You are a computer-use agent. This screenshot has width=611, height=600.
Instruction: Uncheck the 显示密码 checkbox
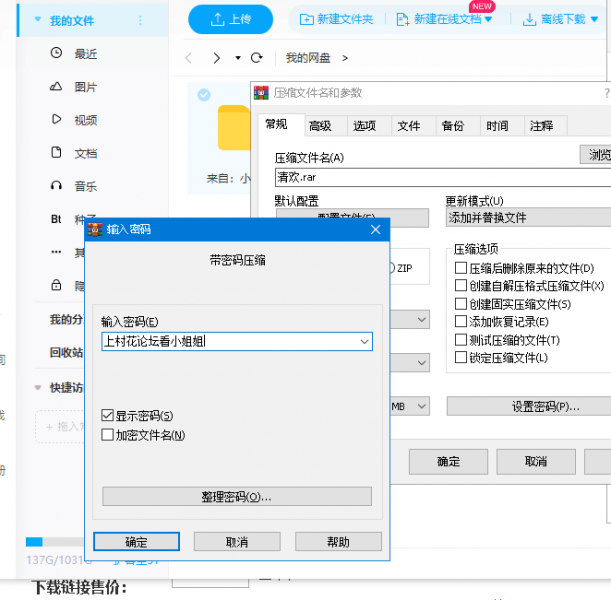tap(108, 415)
